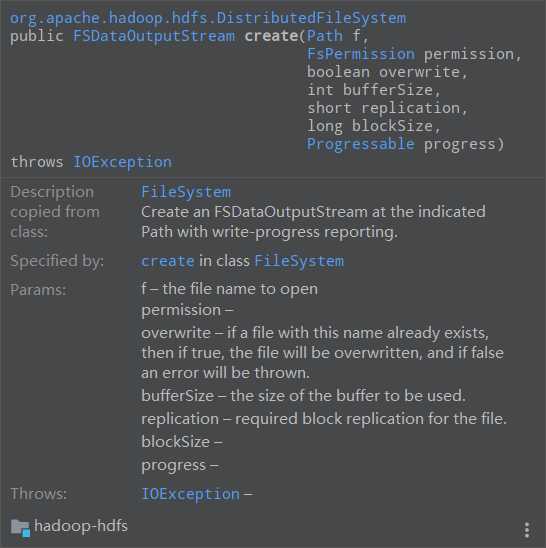546x548 pixels.
Task: Click IOException in the Throws section
Action: point(191,494)
